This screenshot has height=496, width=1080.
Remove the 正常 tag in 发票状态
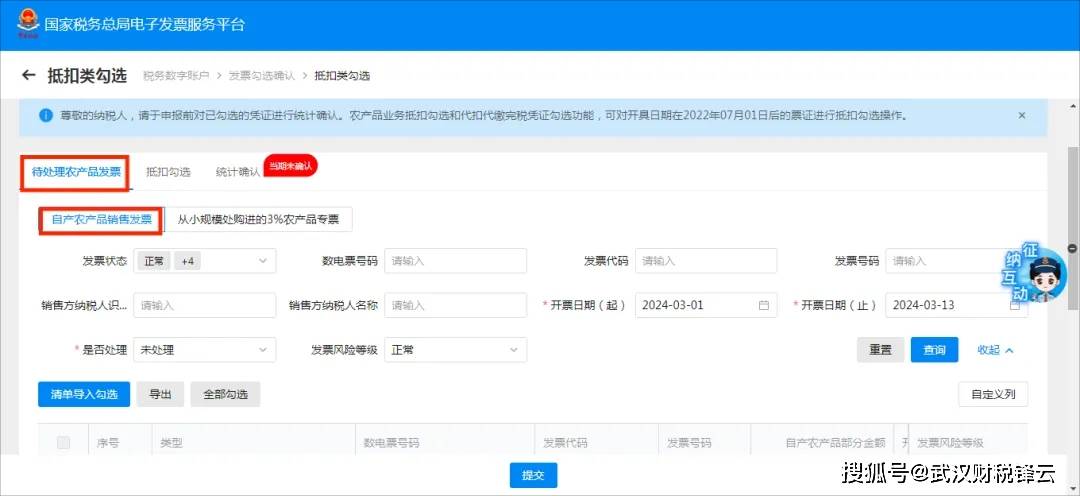click(153, 261)
